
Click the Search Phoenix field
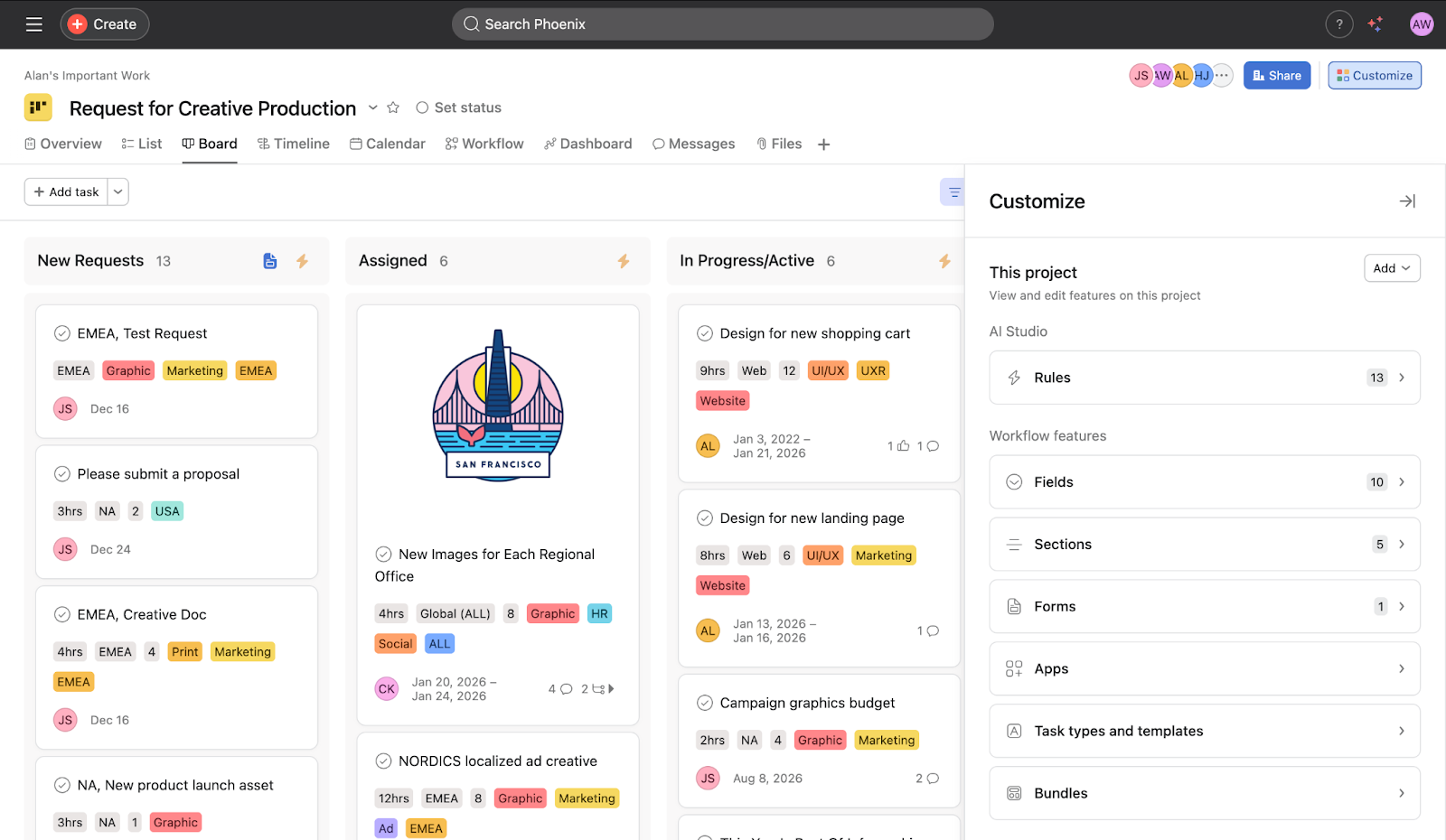click(x=722, y=24)
